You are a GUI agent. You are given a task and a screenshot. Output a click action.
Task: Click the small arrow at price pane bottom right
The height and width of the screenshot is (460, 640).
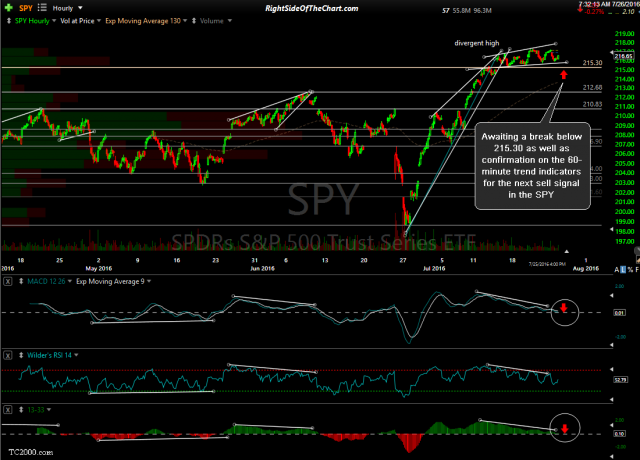pos(611,230)
